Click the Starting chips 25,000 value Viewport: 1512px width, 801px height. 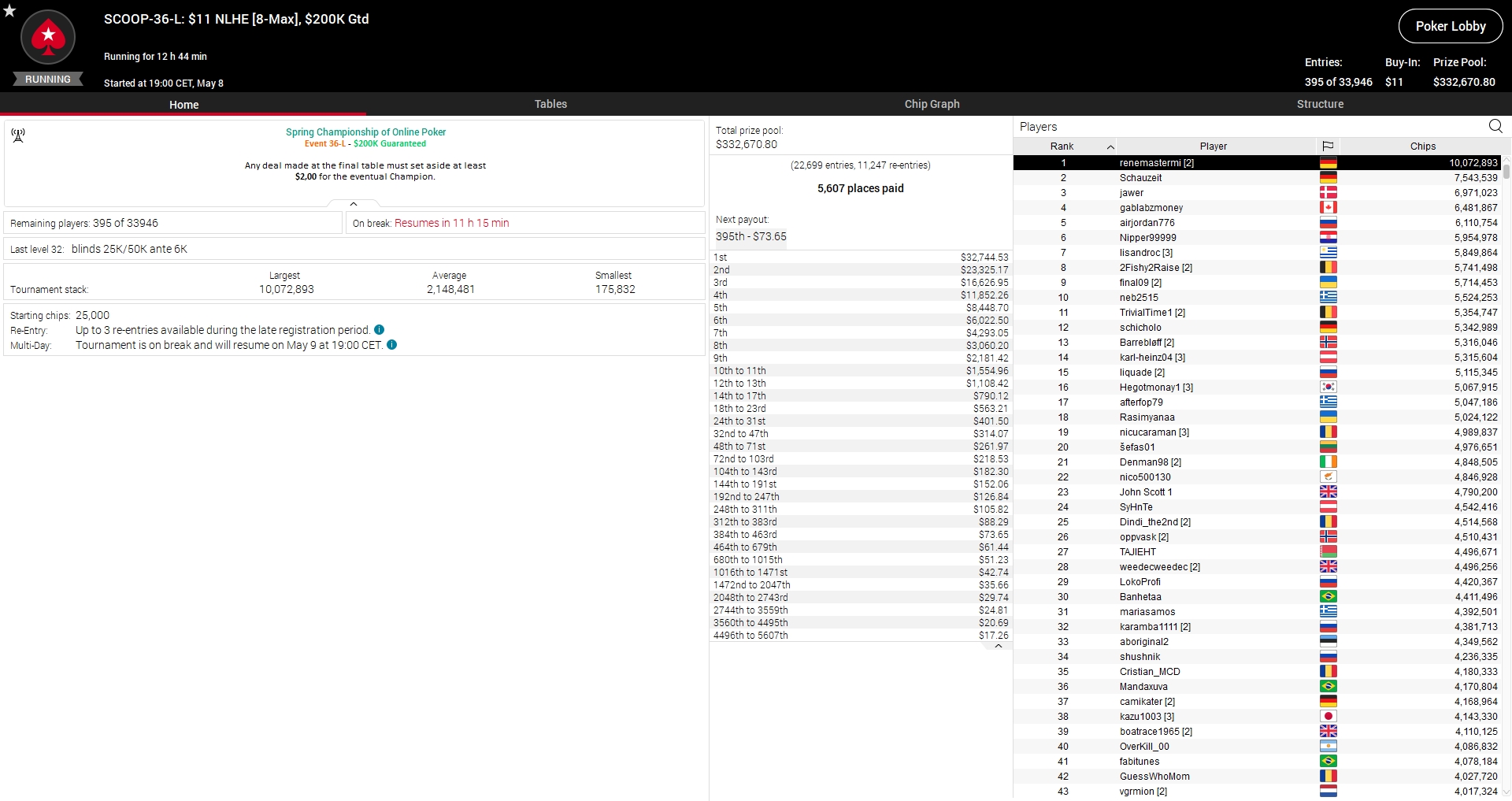[x=92, y=315]
